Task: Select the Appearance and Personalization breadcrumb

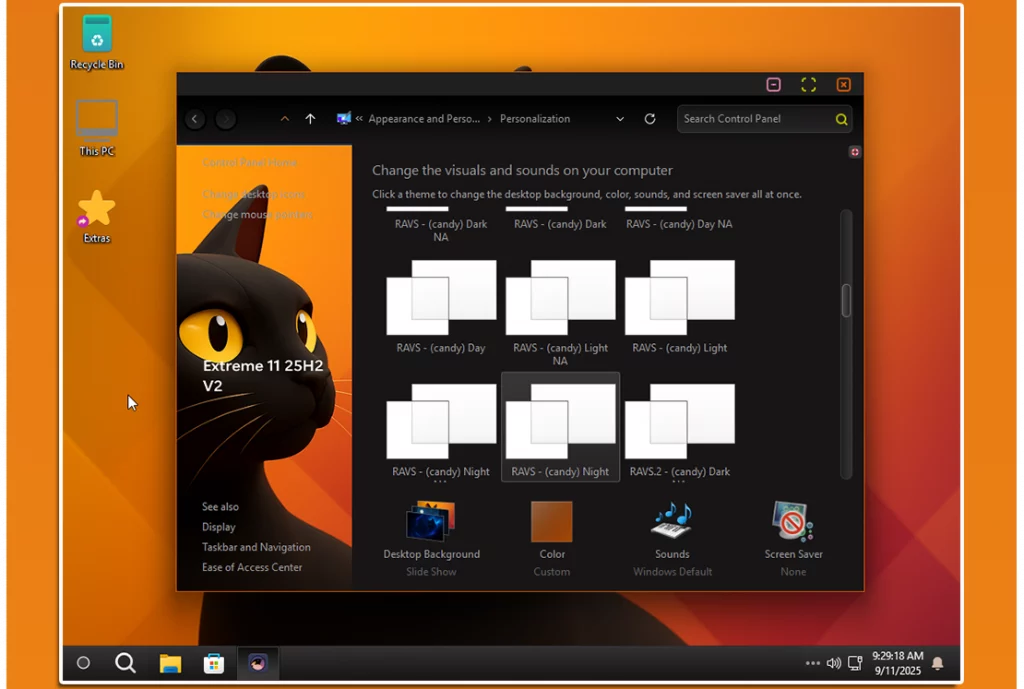Action: click(x=423, y=119)
